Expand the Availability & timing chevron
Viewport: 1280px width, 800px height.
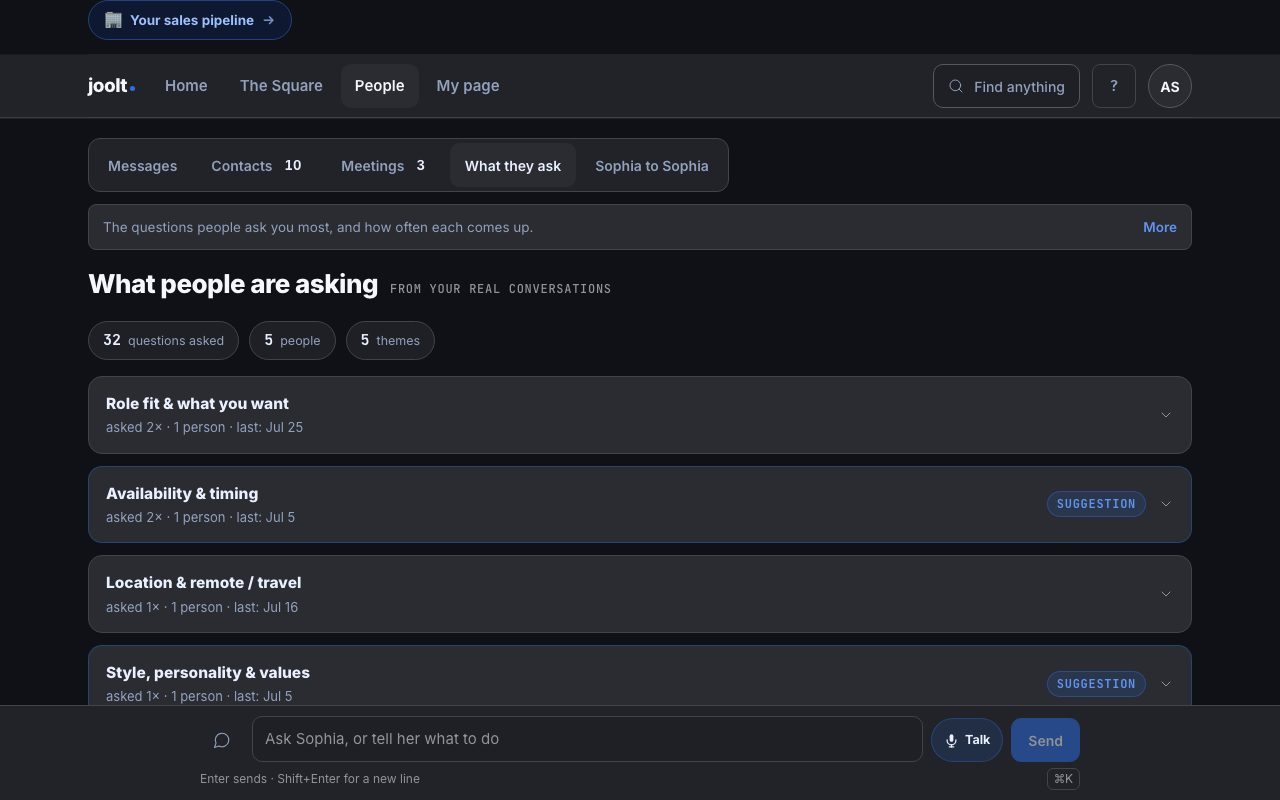1165,504
